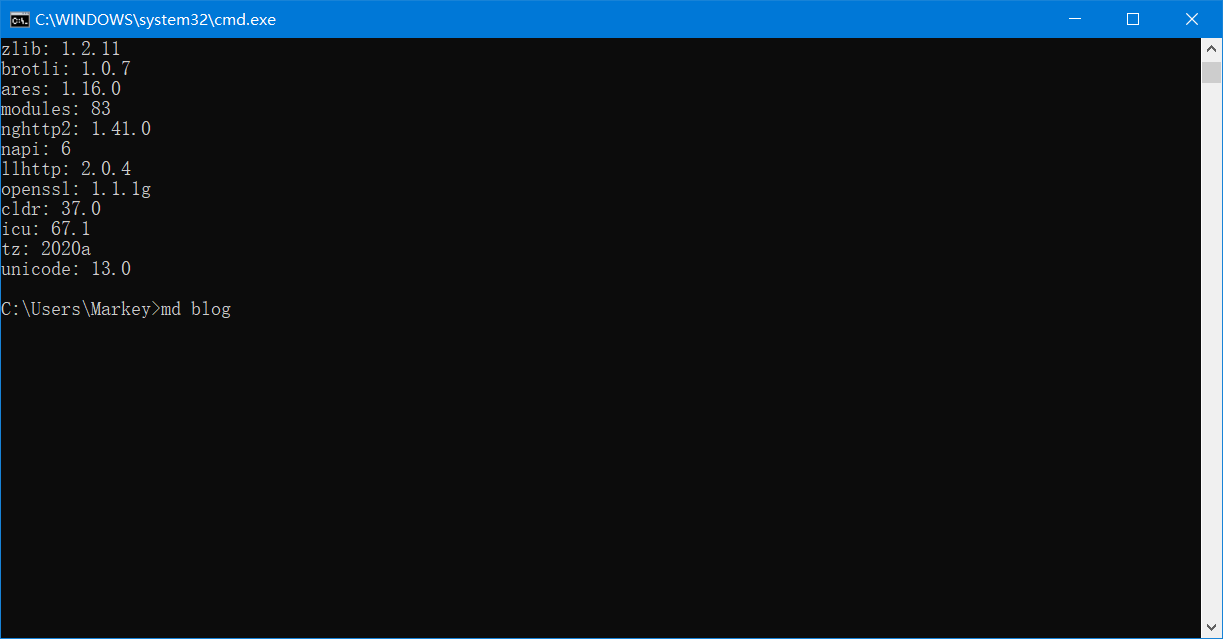This screenshot has height=639, width=1223.
Task: Click the zlib: 1.2.11 output line
Action: (61, 49)
